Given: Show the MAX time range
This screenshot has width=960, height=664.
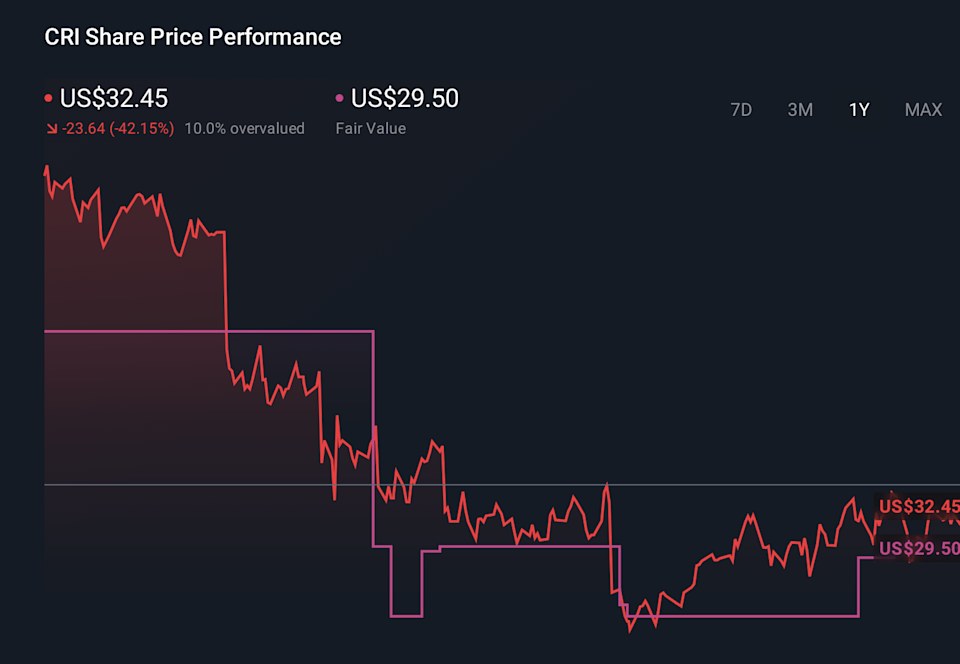Looking at the screenshot, I should [923, 110].
